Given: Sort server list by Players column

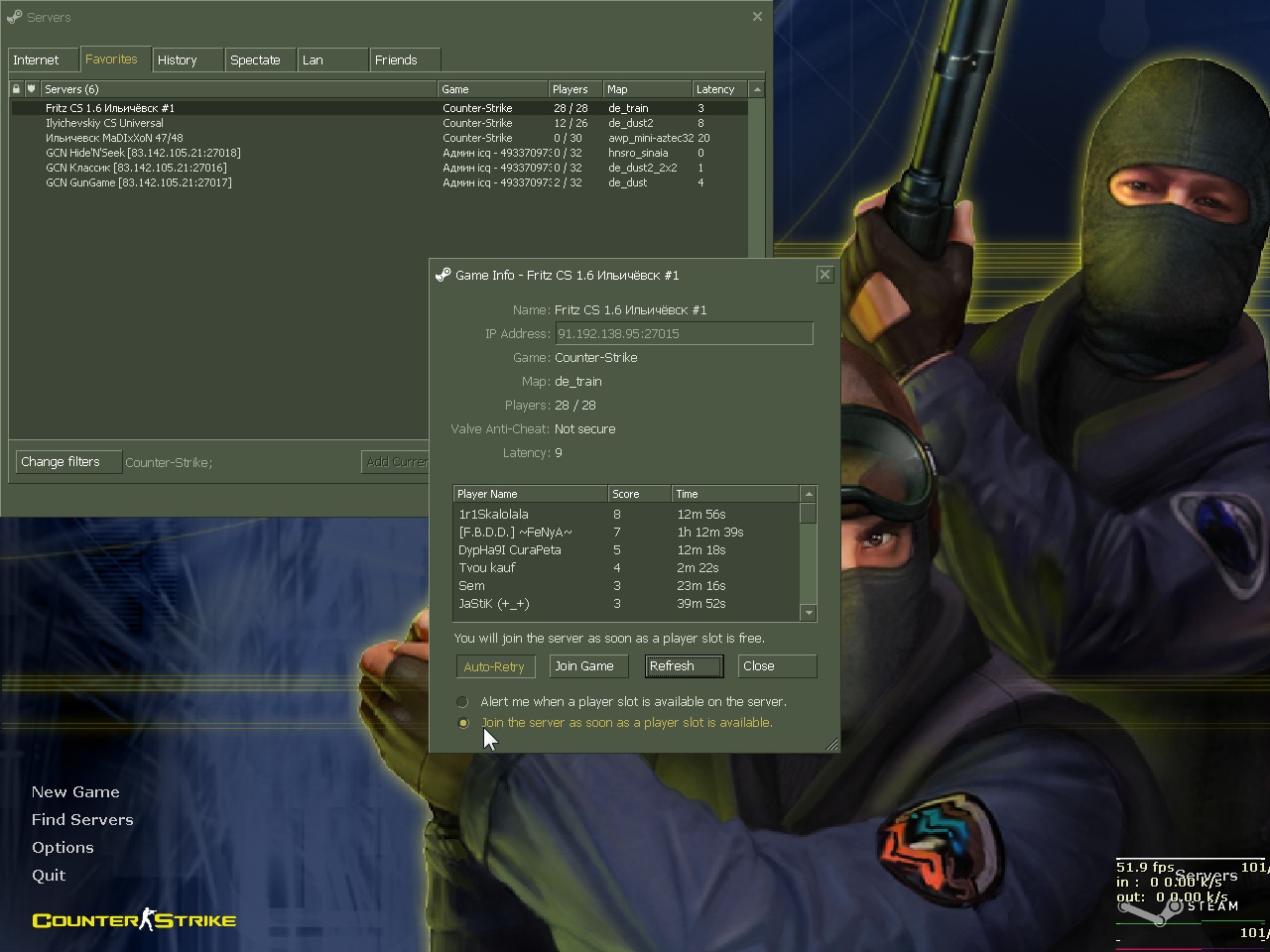Looking at the screenshot, I should (x=575, y=89).
